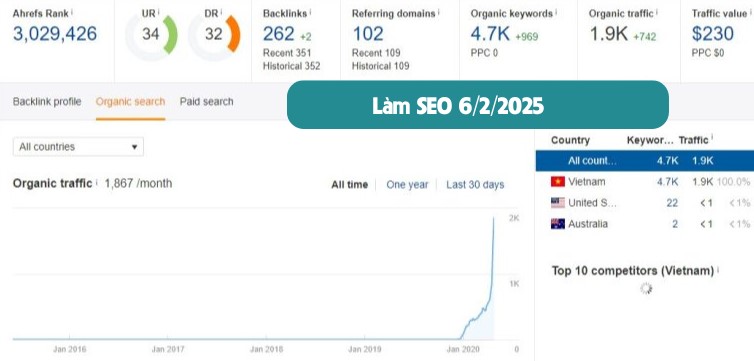Screen dimensions: 754x361
Task: Open the 102 referring domains link
Action: point(368,34)
